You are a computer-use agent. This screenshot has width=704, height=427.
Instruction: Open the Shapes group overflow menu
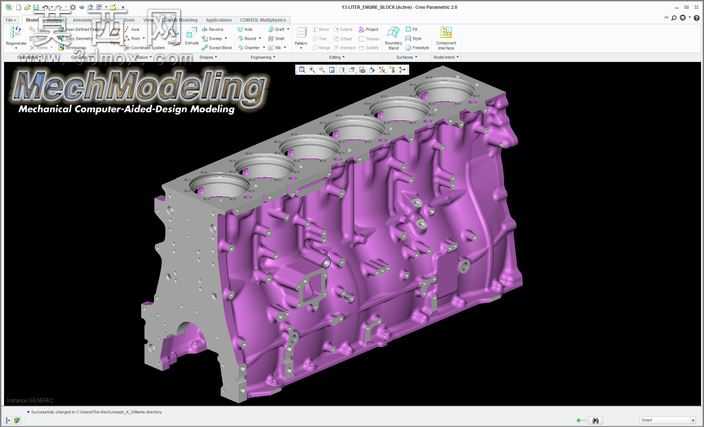[x=208, y=57]
